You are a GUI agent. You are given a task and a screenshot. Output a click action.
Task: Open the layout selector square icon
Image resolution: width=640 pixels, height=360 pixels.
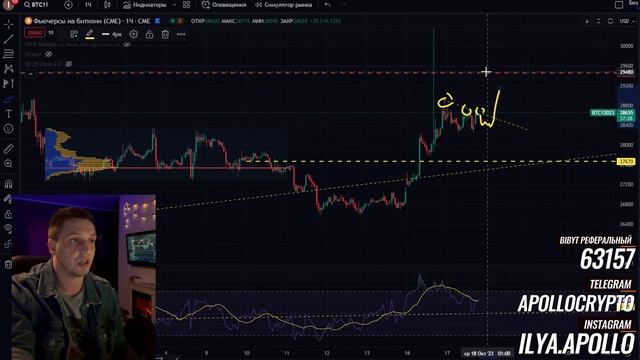coord(619,5)
